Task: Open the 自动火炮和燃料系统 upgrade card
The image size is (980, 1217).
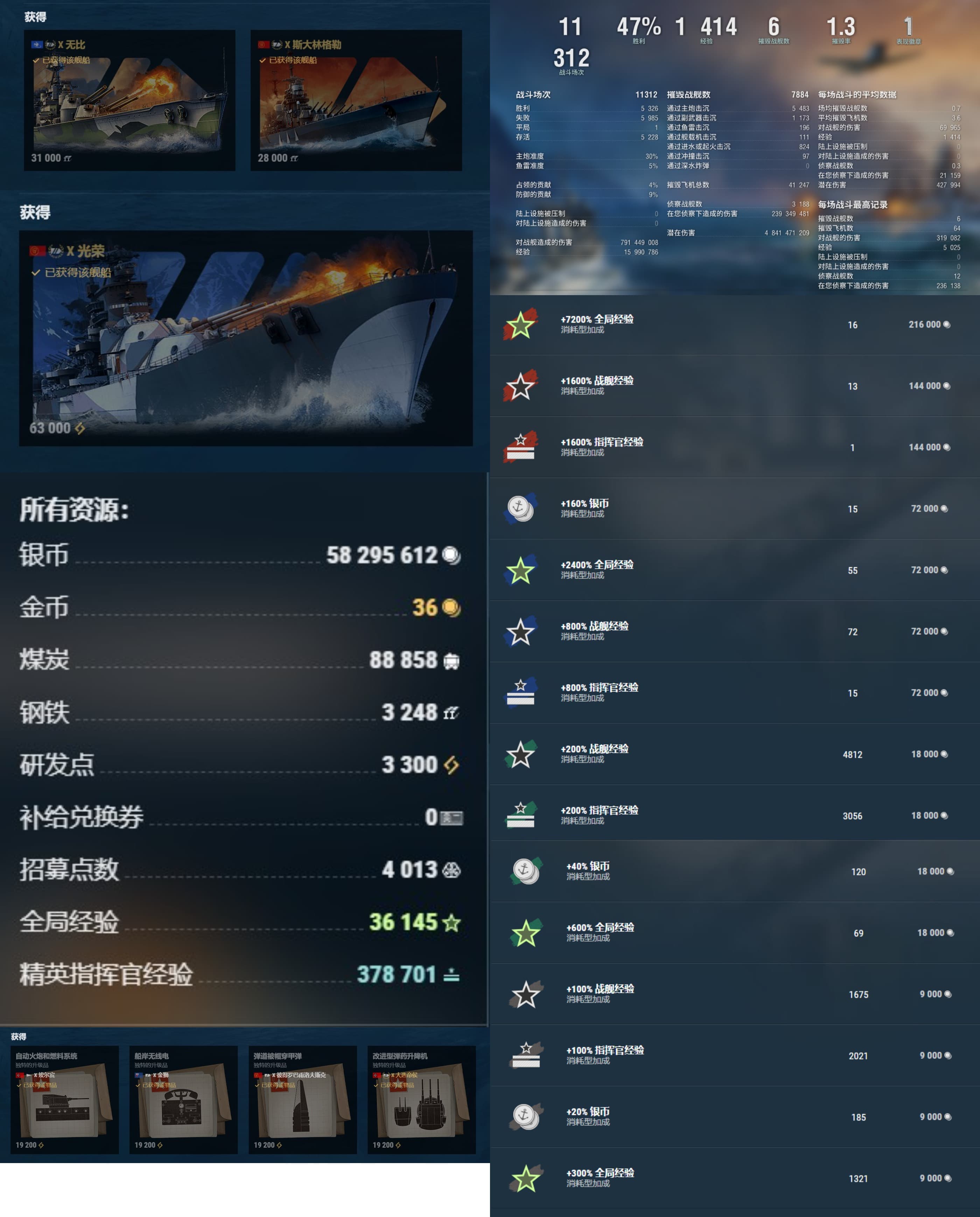Action: (64, 1099)
